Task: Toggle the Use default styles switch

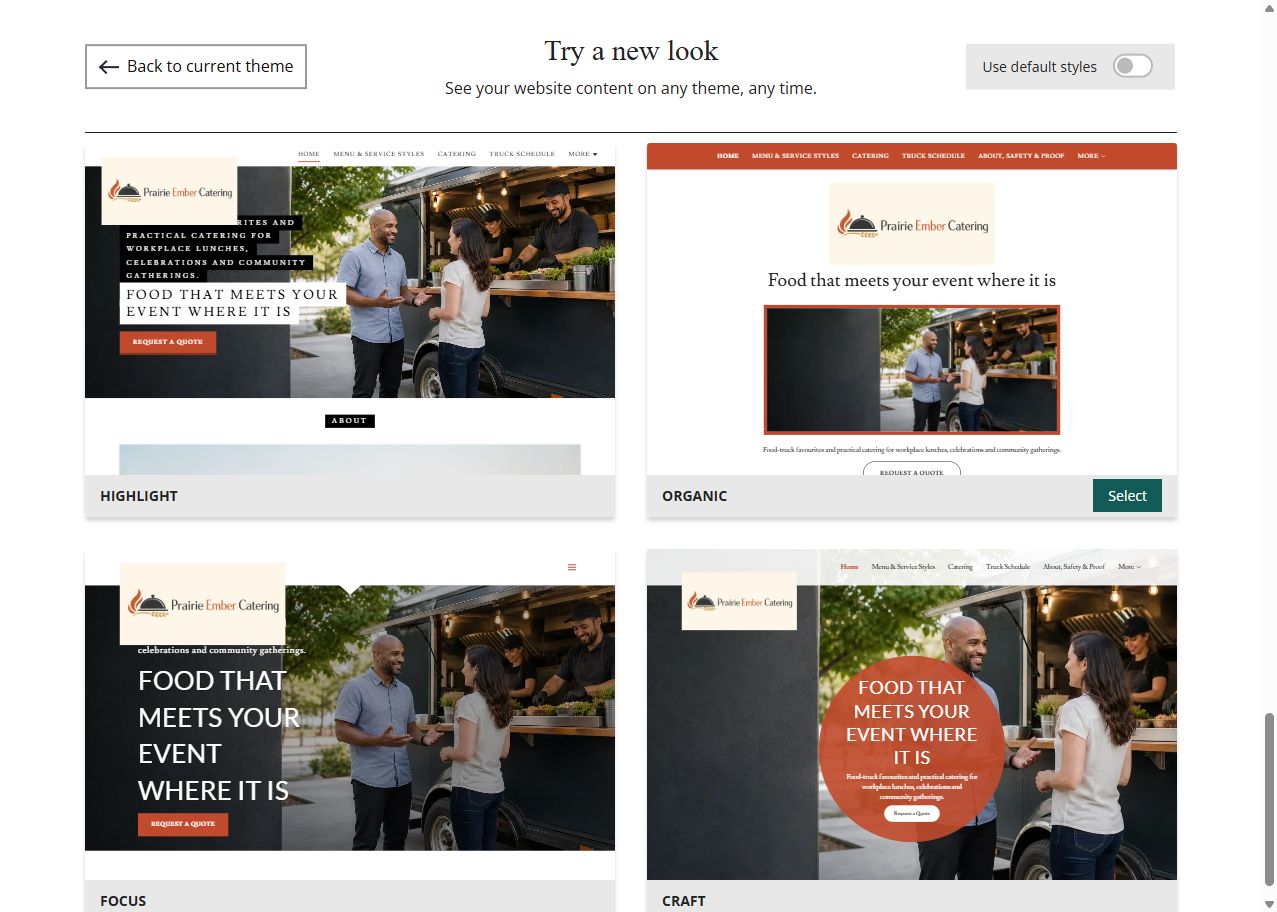Action: pos(1133,66)
